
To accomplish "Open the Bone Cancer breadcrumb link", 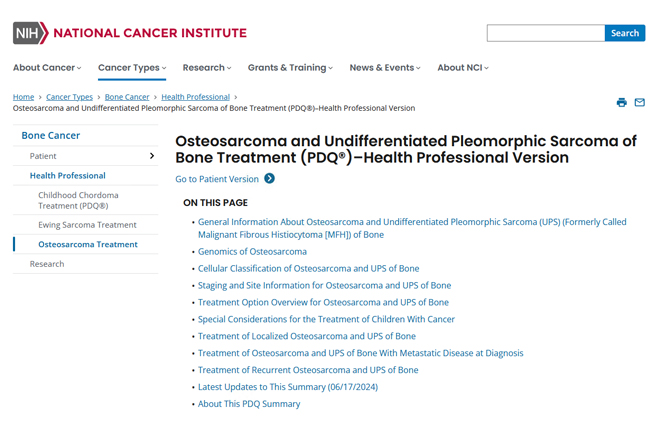I will pyautogui.click(x=127, y=97).
